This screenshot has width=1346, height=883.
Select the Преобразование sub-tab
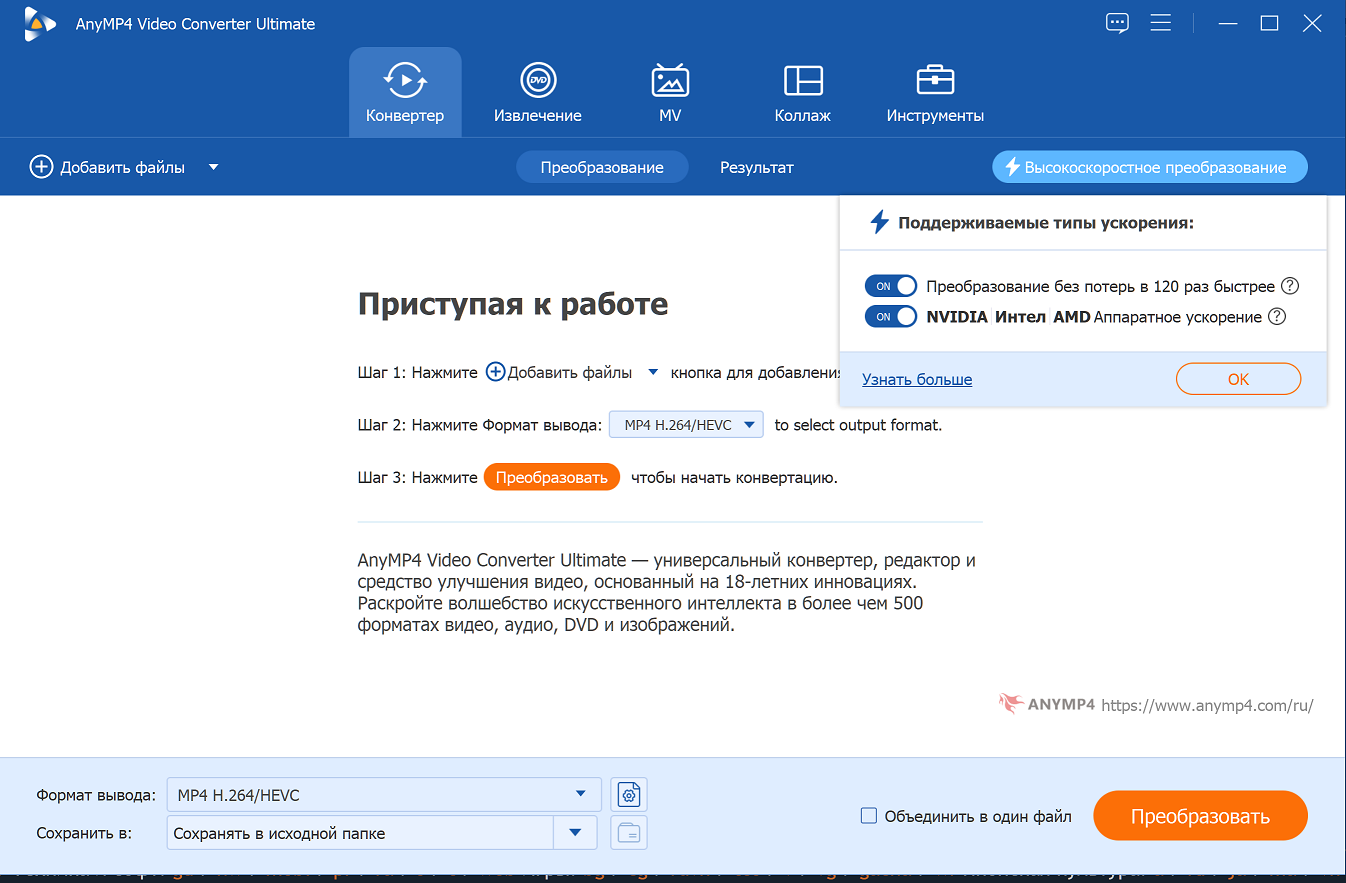[x=602, y=167]
